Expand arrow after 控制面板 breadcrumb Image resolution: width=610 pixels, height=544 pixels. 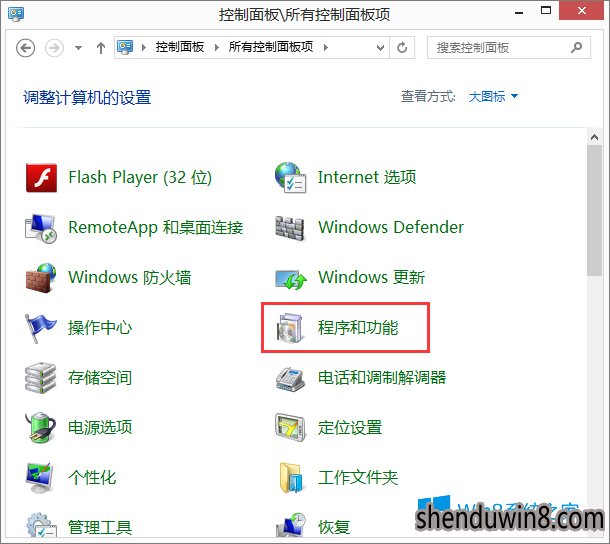tap(217, 47)
